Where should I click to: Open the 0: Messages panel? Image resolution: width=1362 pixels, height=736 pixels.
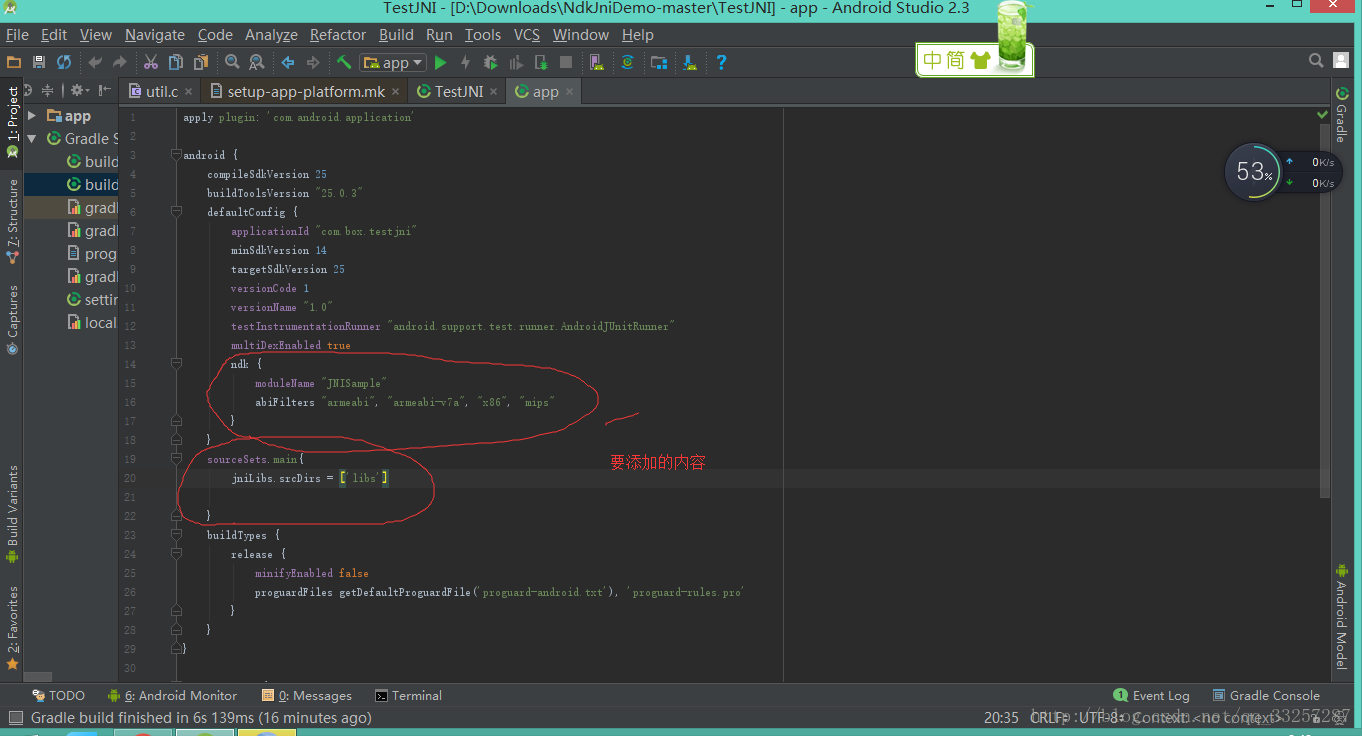tap(307, 695)
